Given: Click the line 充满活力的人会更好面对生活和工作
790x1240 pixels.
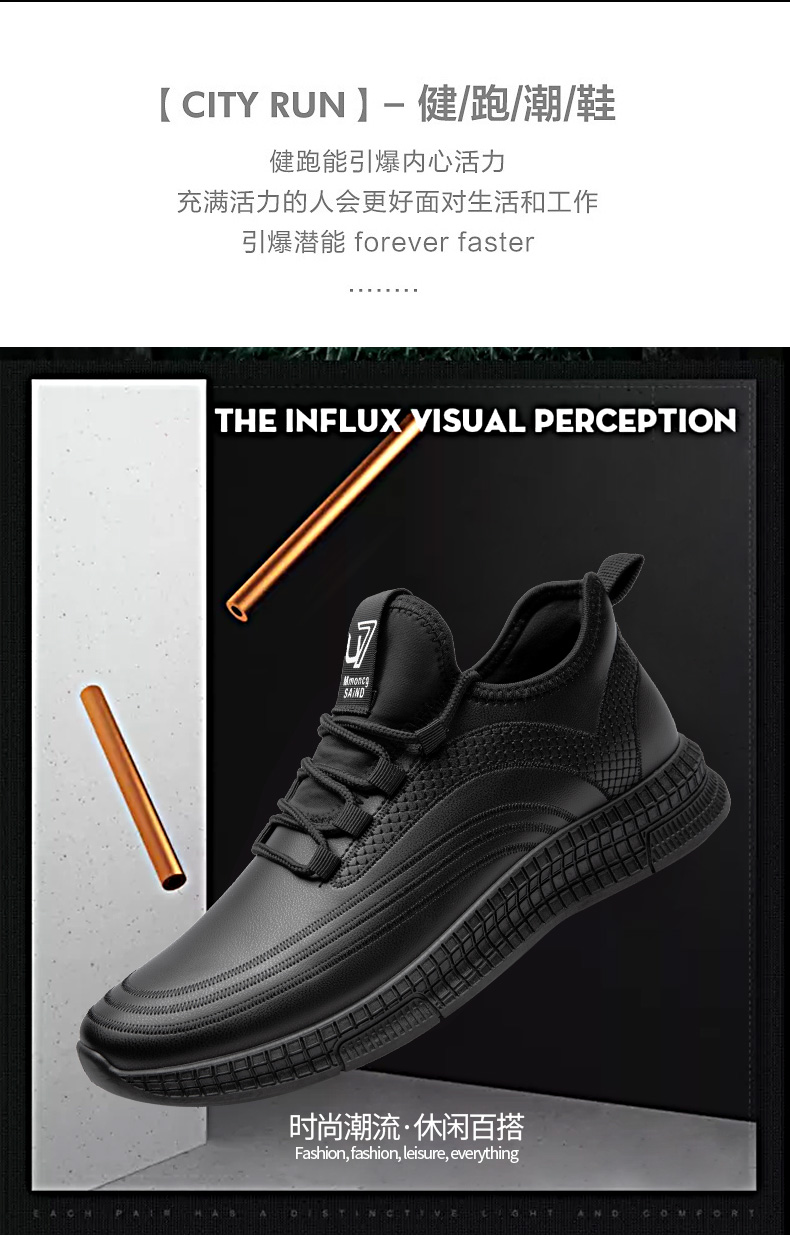Looking at the screenshot, I should [387, 201].
